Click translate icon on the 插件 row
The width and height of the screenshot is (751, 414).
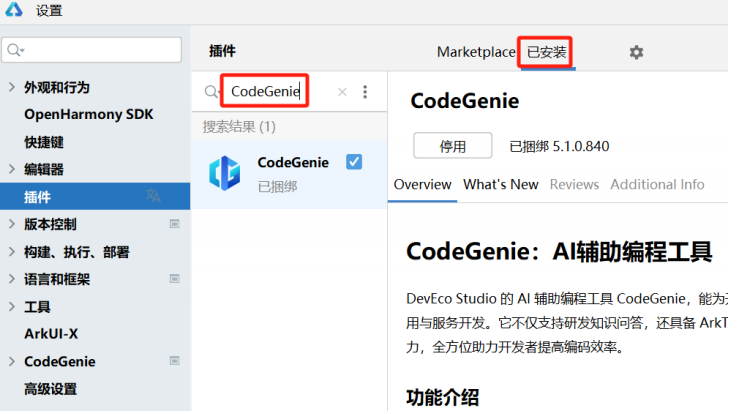(x=153, y=196)
